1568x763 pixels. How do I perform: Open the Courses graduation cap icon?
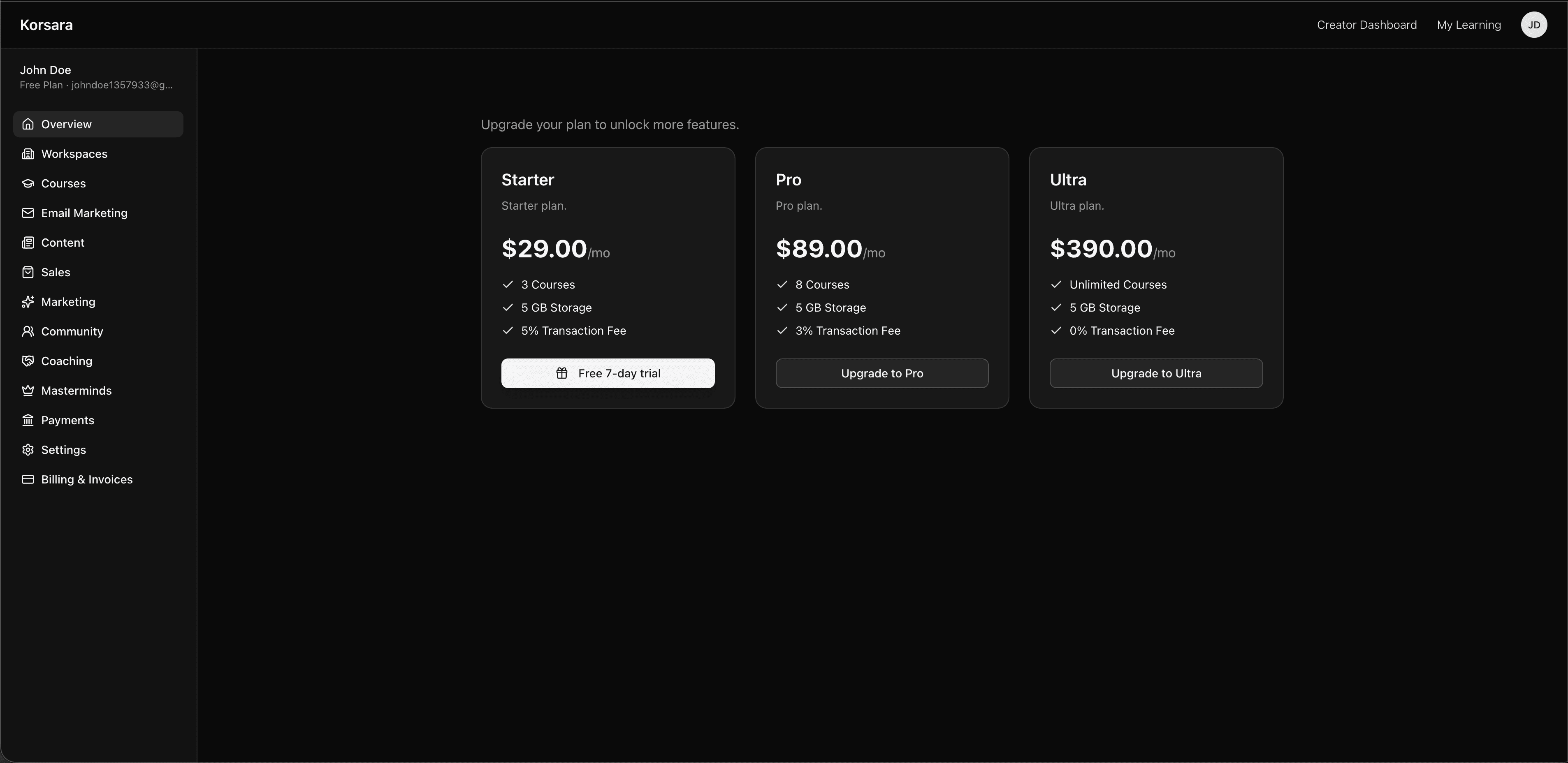(28, 183)
